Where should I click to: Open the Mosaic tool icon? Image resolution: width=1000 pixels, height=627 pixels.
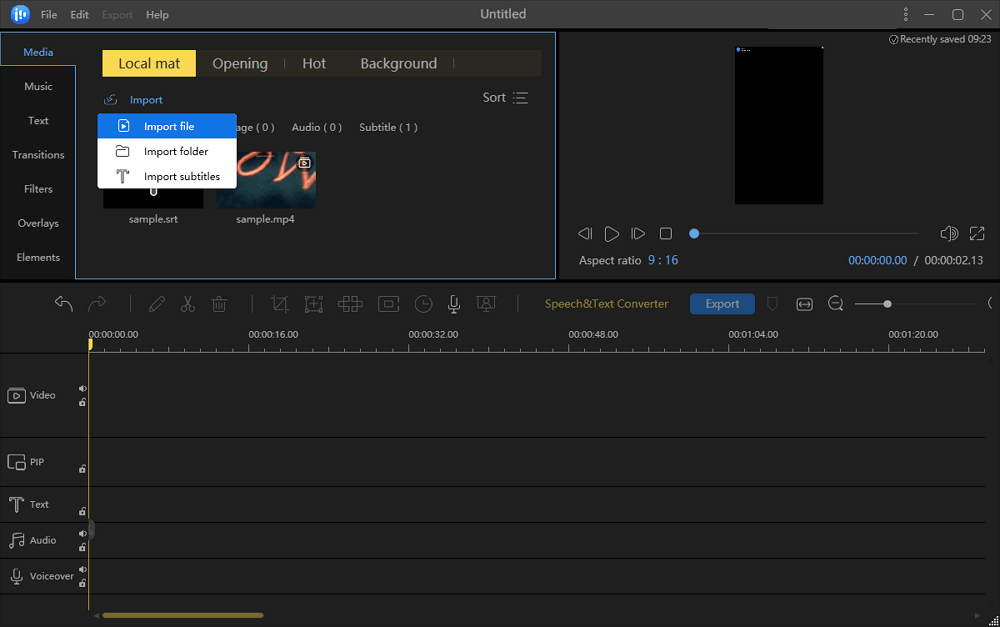coord(350,304)
